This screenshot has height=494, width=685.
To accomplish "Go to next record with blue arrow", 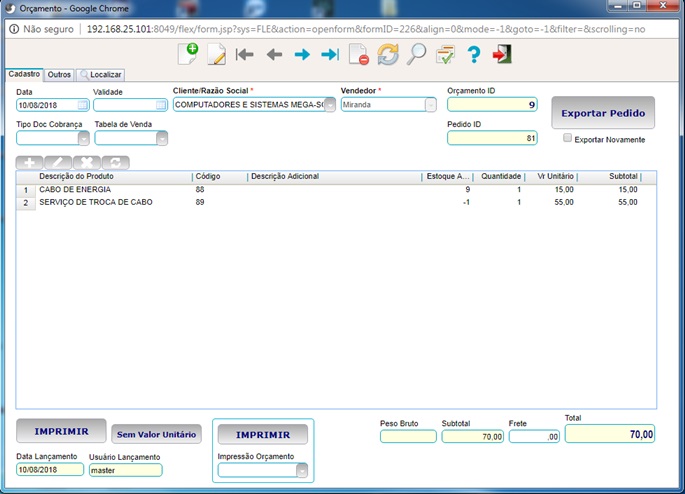I will (302, 55).
